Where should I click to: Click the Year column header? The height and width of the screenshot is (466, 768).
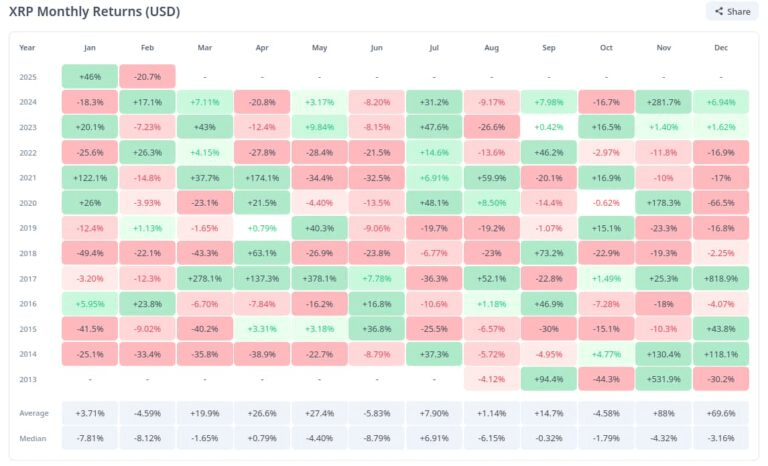(x=27, y=47)
